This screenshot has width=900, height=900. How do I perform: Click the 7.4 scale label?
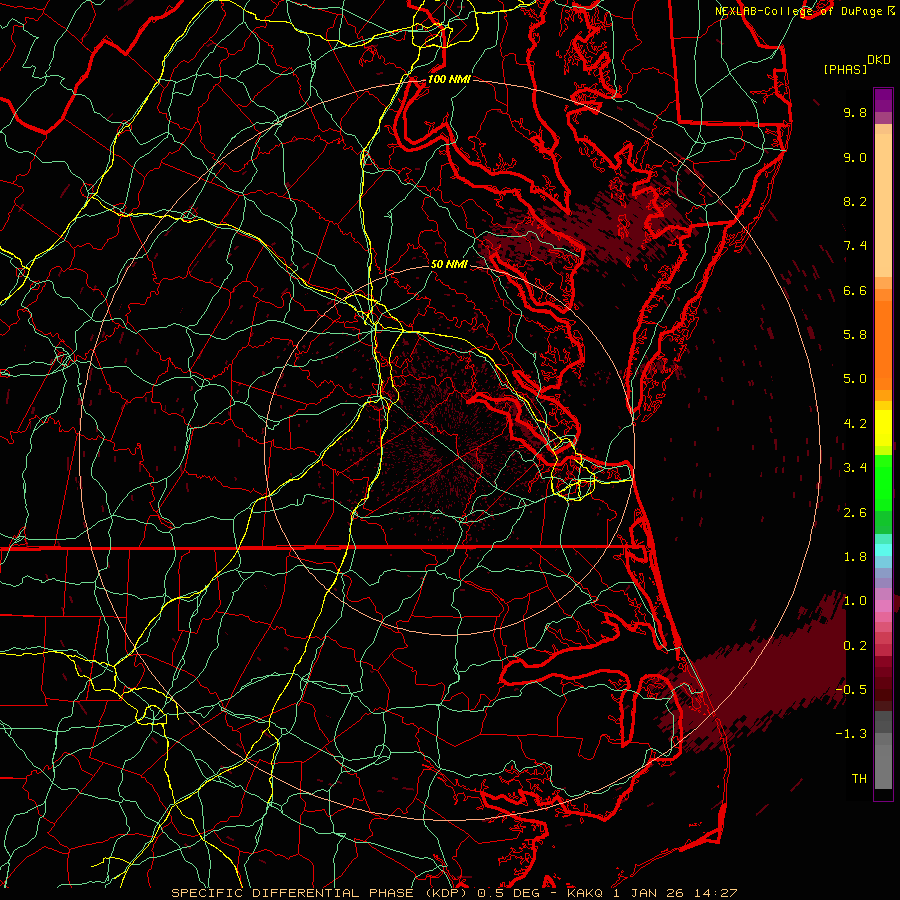(855, 246)
